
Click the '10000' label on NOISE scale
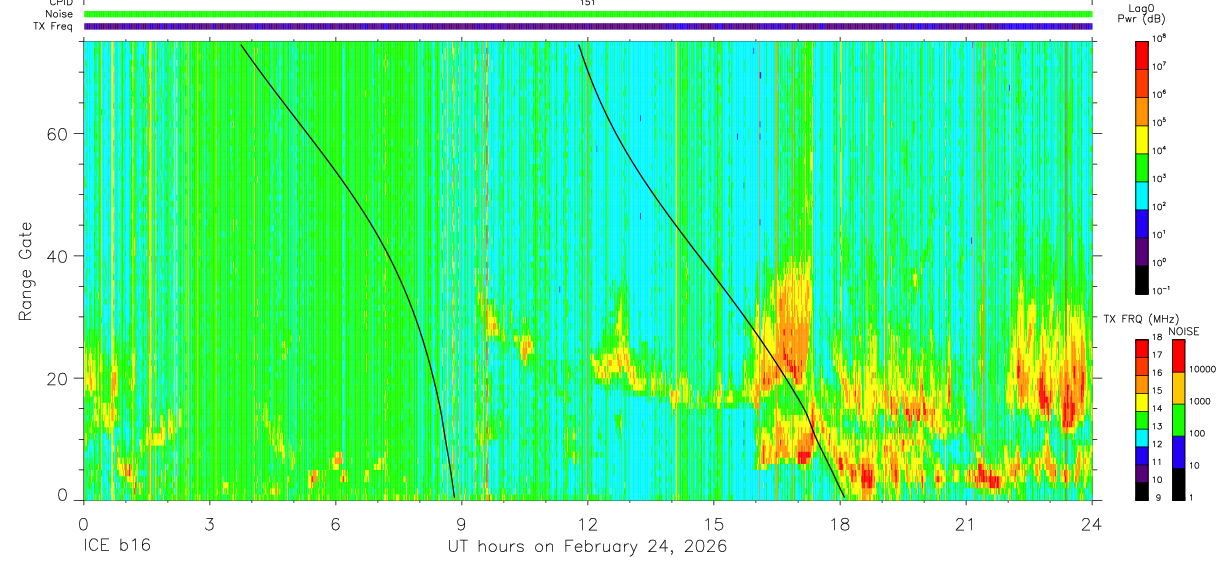[x=1202, y=371]
